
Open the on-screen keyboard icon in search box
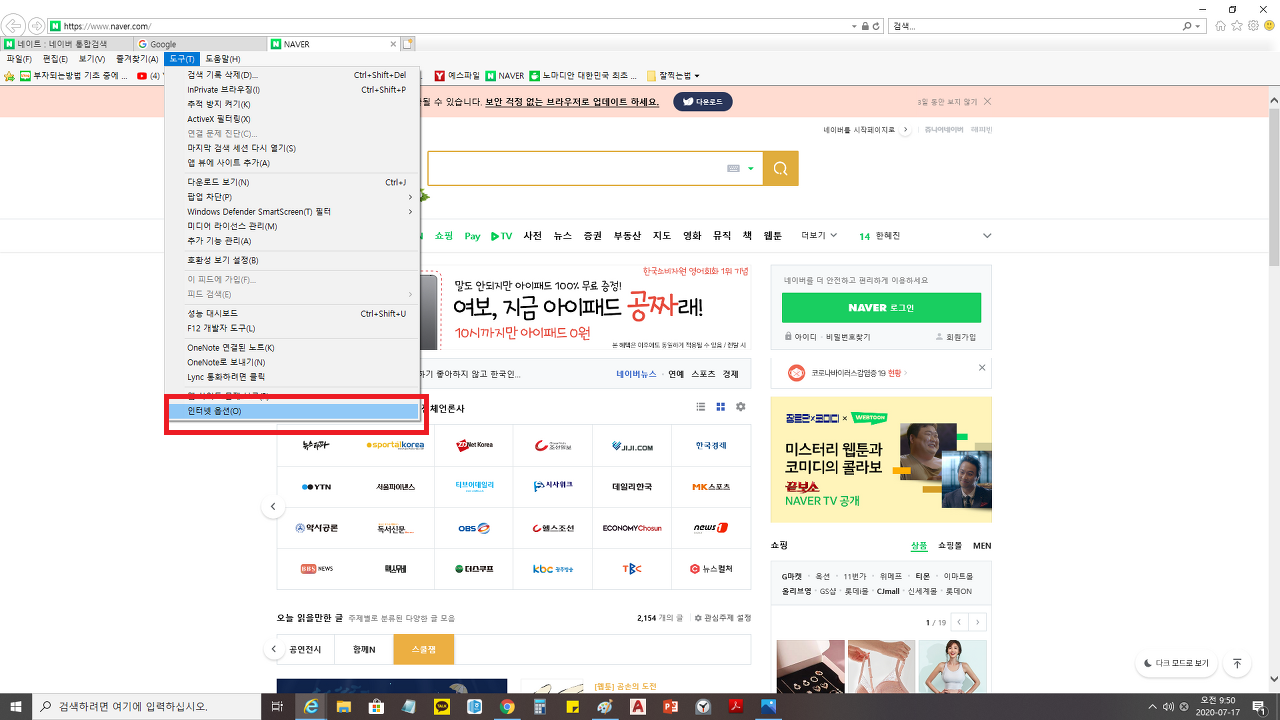click(x=733, y=169)
